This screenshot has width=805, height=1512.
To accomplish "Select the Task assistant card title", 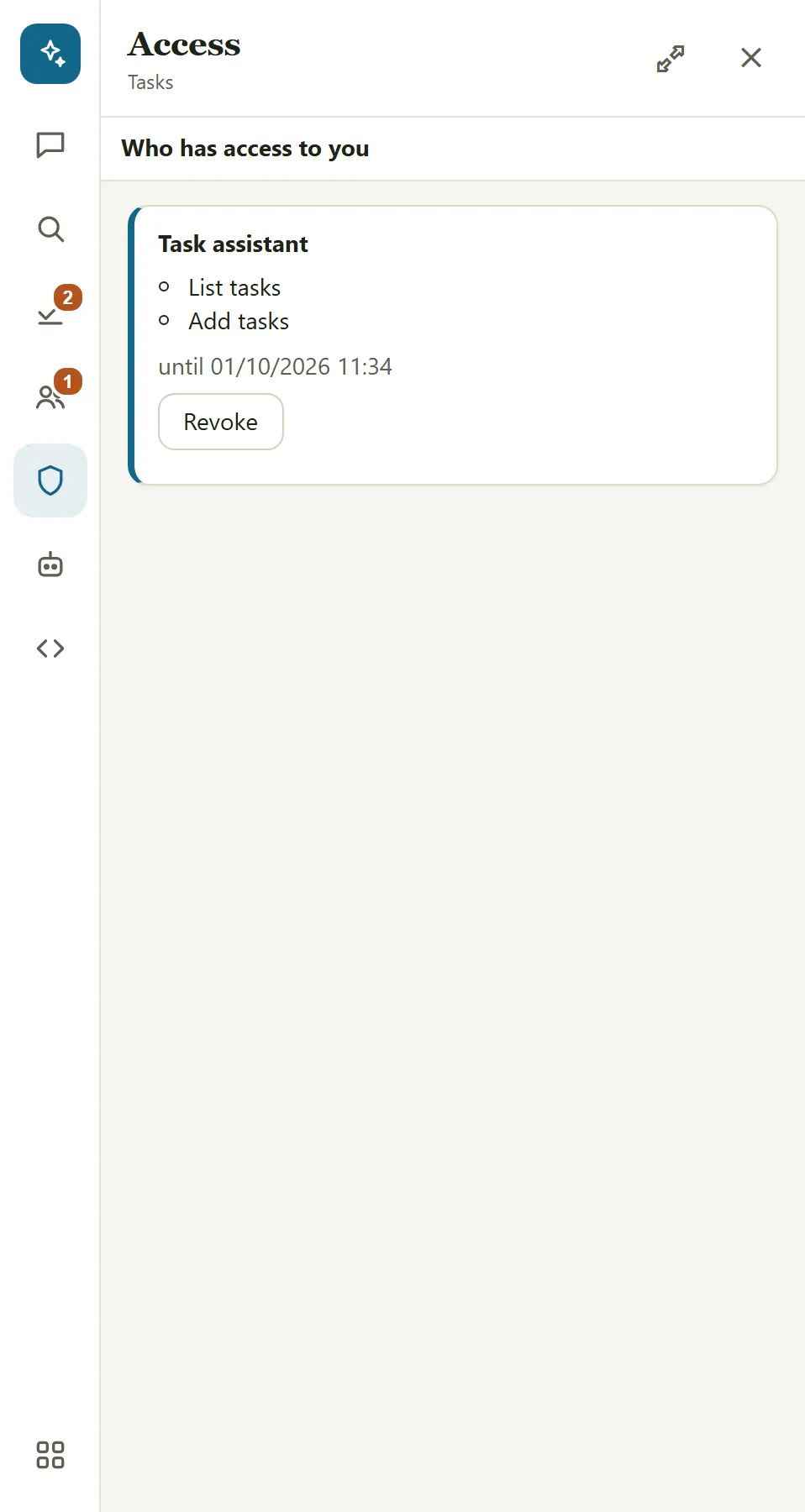I will [233, 244].
